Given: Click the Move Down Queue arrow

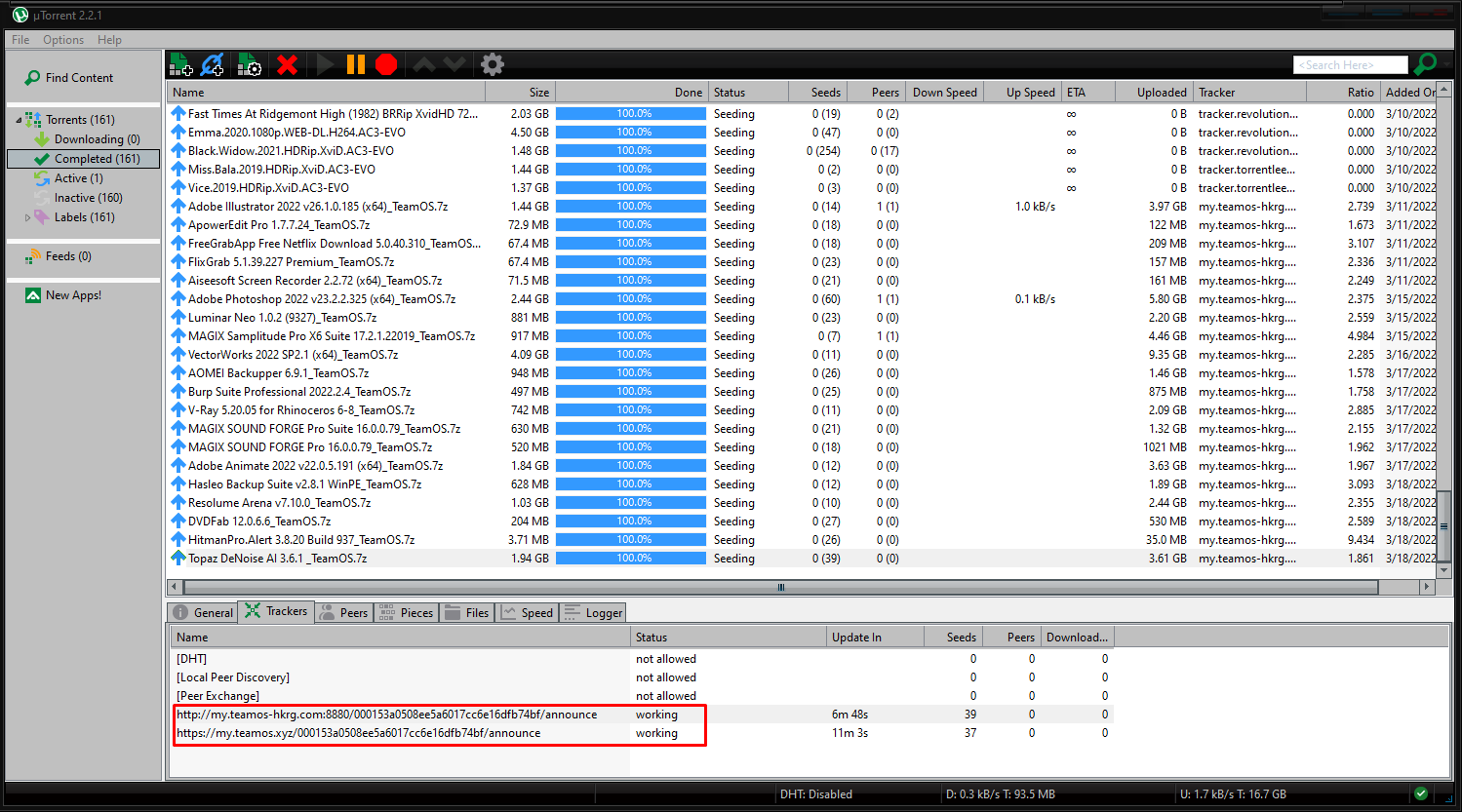Looking at the screenshot, I should tap(454, 64).
